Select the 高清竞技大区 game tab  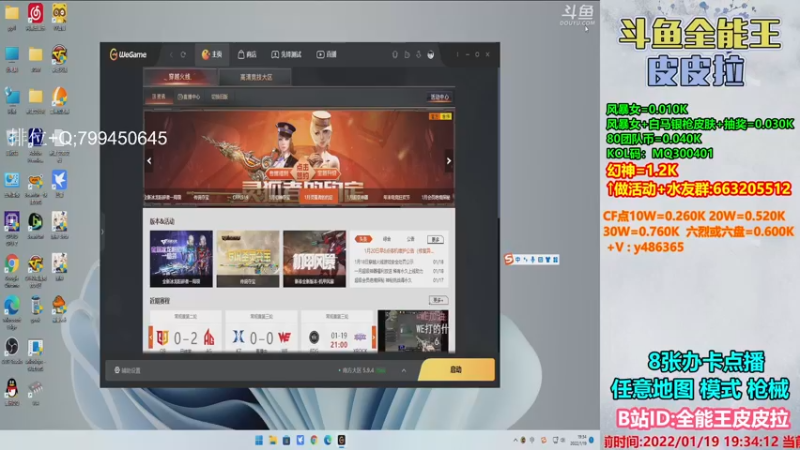click(256, 77)
